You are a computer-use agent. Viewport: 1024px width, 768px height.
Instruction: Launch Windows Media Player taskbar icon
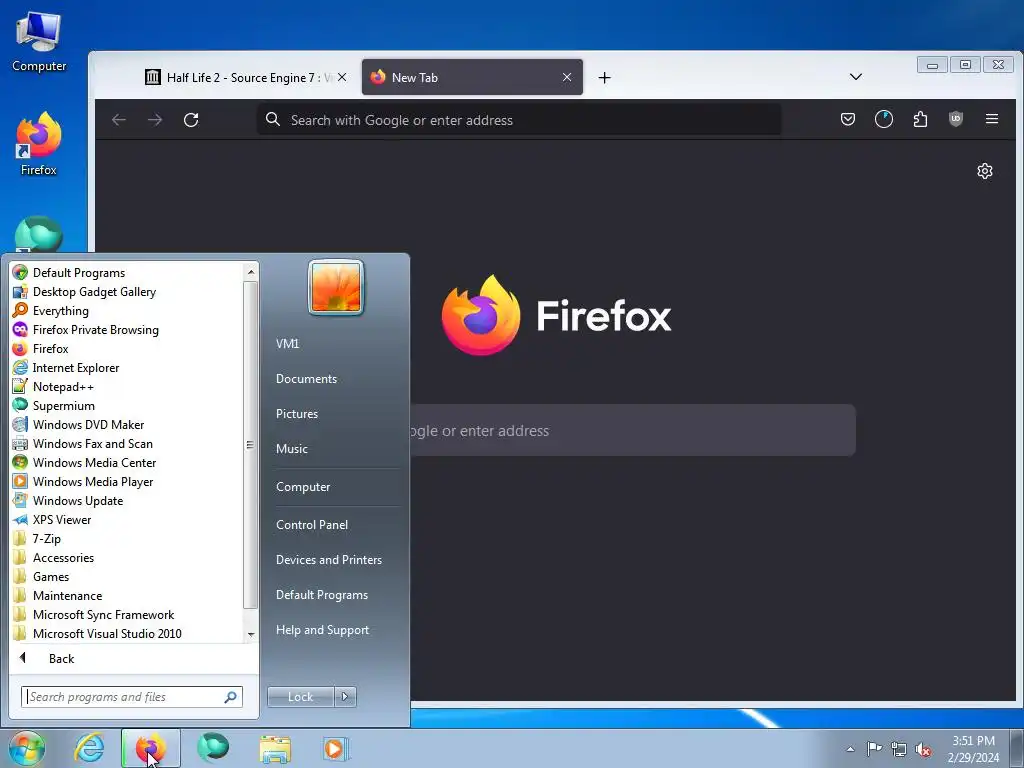(337, 748)
